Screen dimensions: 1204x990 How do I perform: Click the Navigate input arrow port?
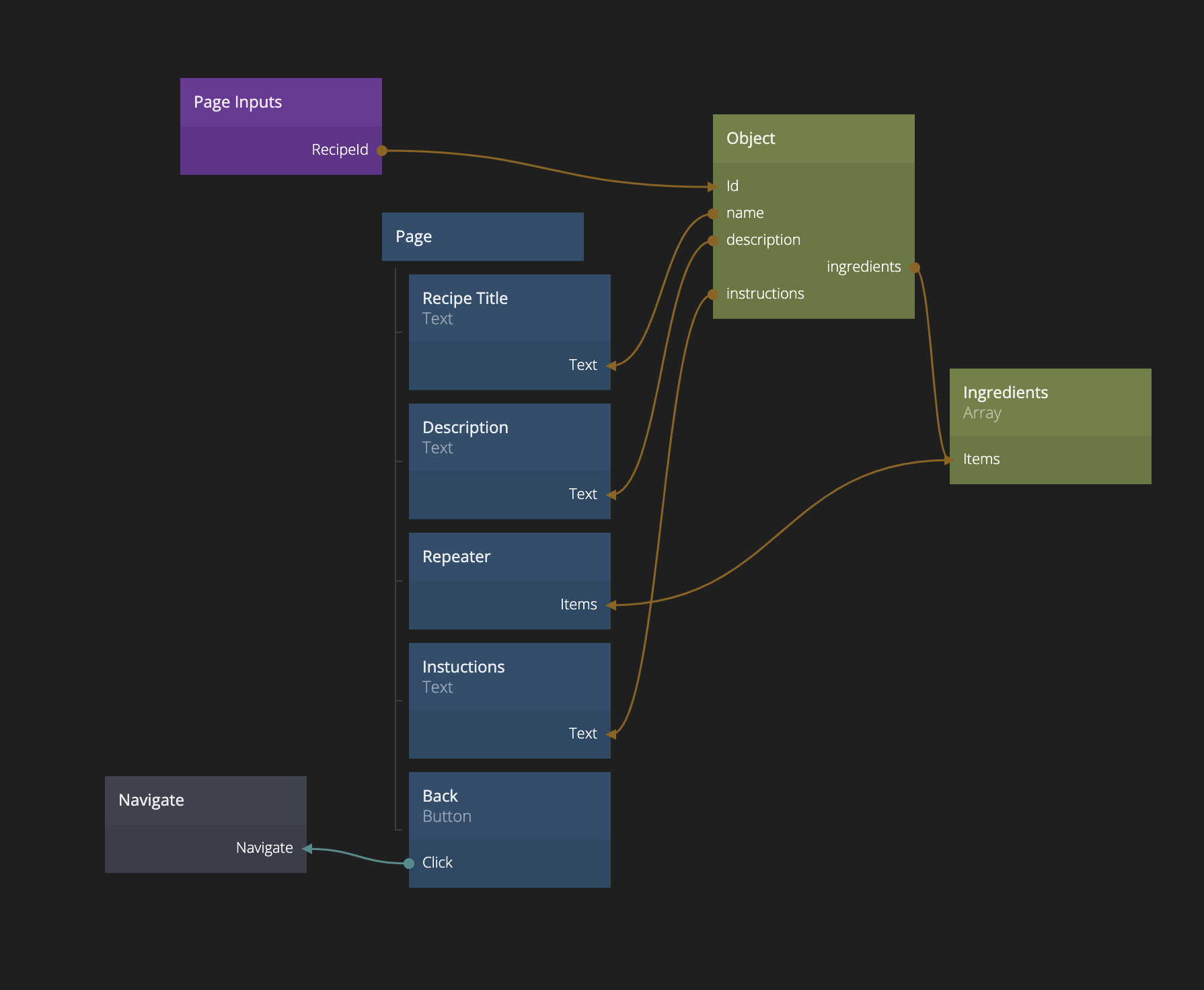pos(307,849)
